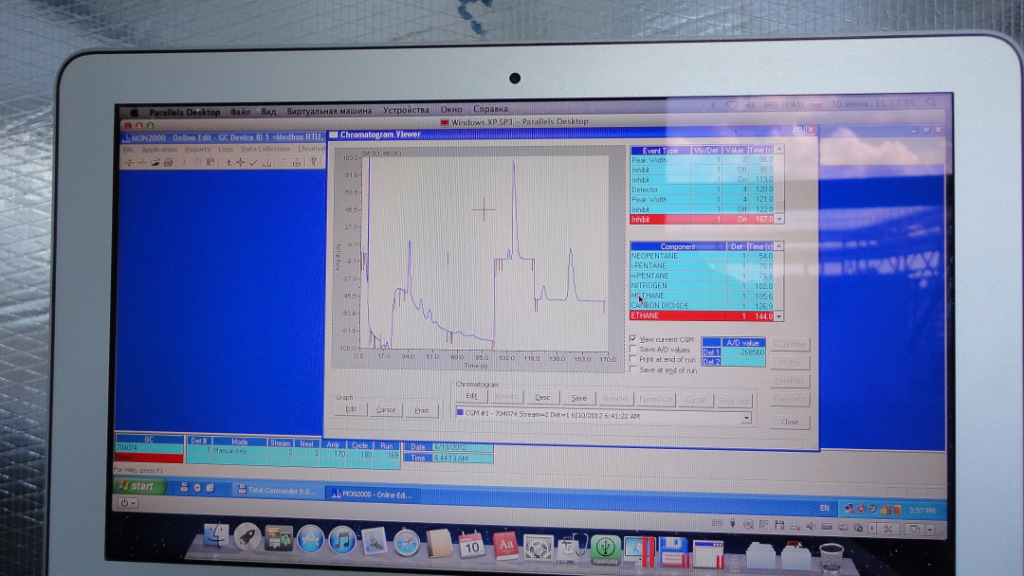This screenshot has height=576, width=1024.
Task: Click the Parallels wrench configure icon
Action: point(888,528)
